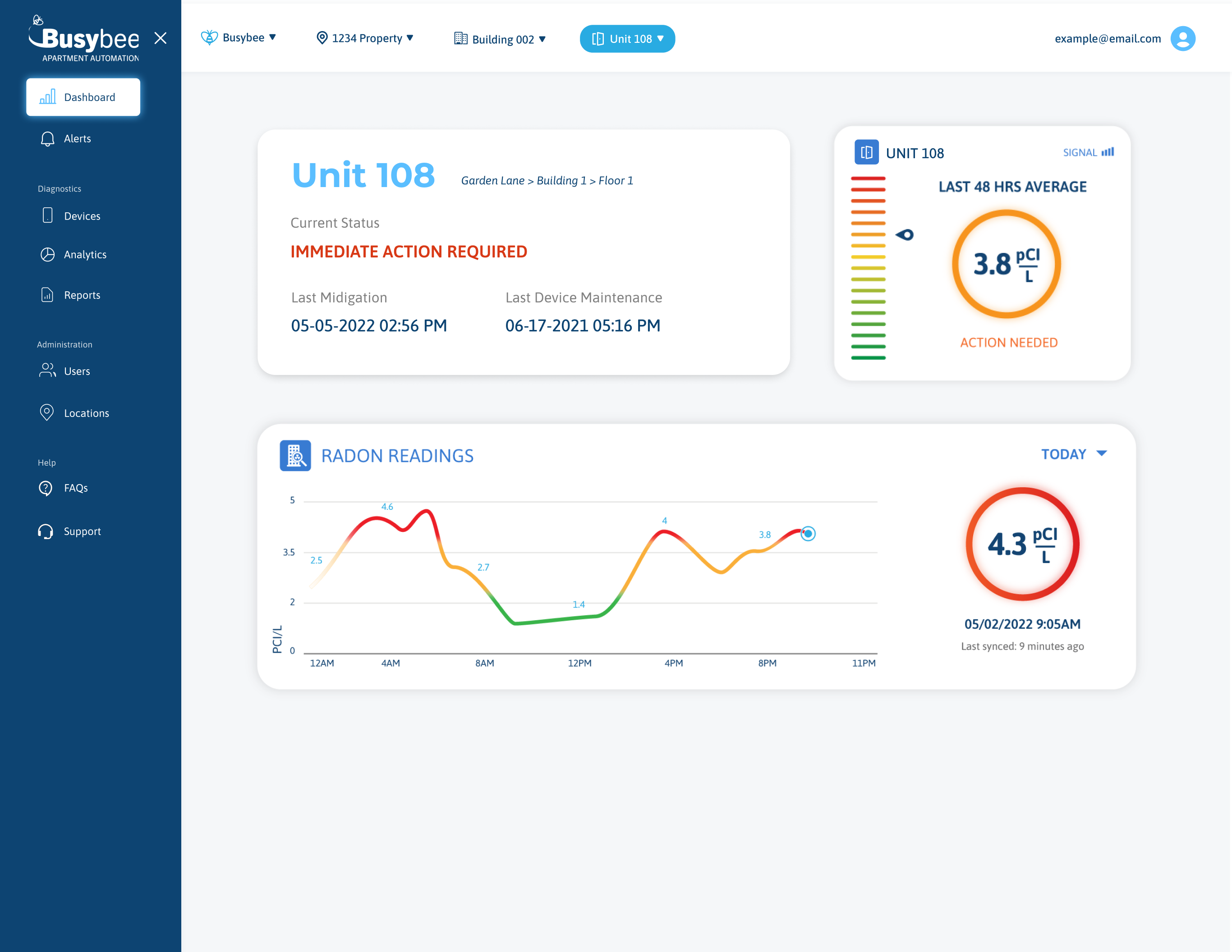Expand the Busybee organization dropdown
This screenshot has height=952, width=1232.
coord(239,38)
